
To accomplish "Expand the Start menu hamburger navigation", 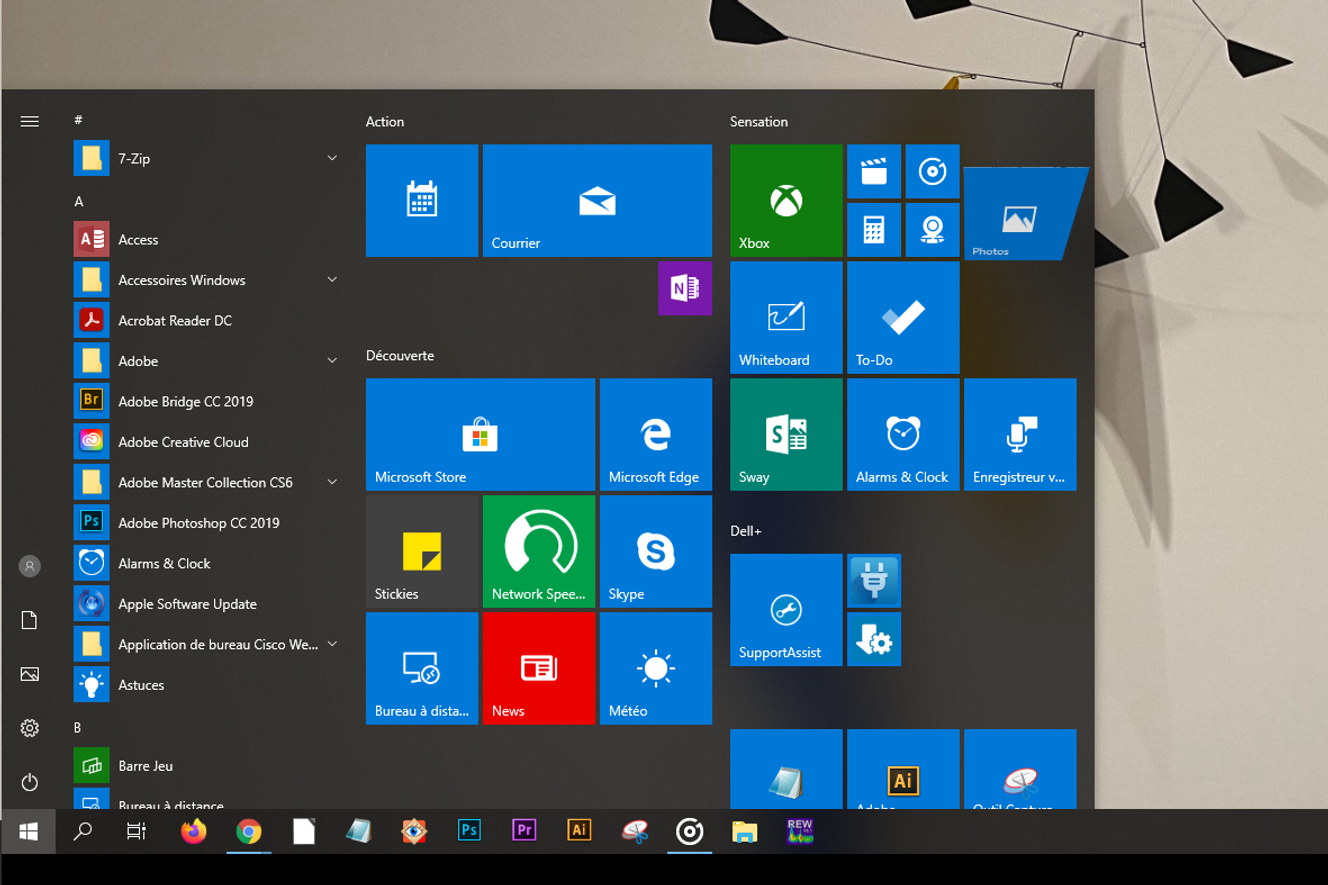I will tap(29, 121).
